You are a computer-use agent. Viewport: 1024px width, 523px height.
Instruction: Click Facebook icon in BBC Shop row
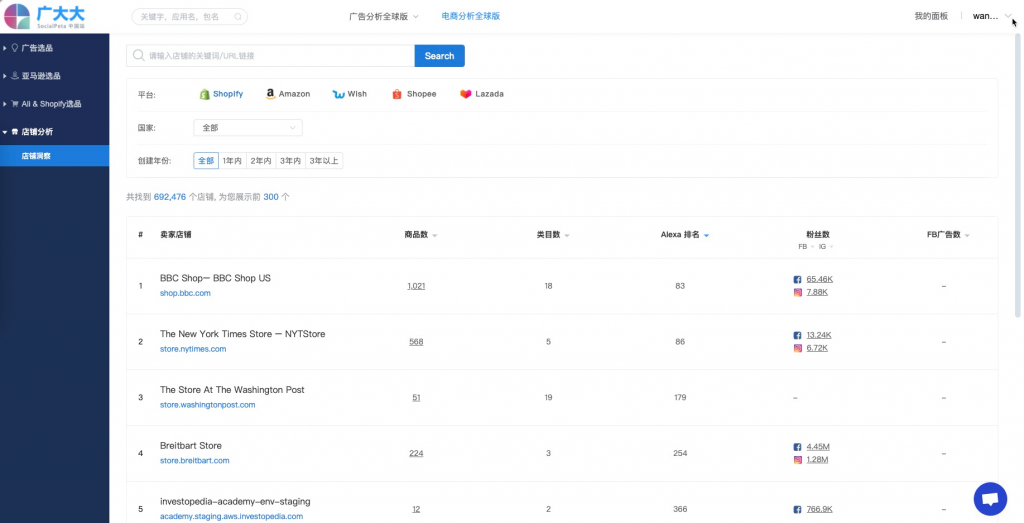click(797, 279)
